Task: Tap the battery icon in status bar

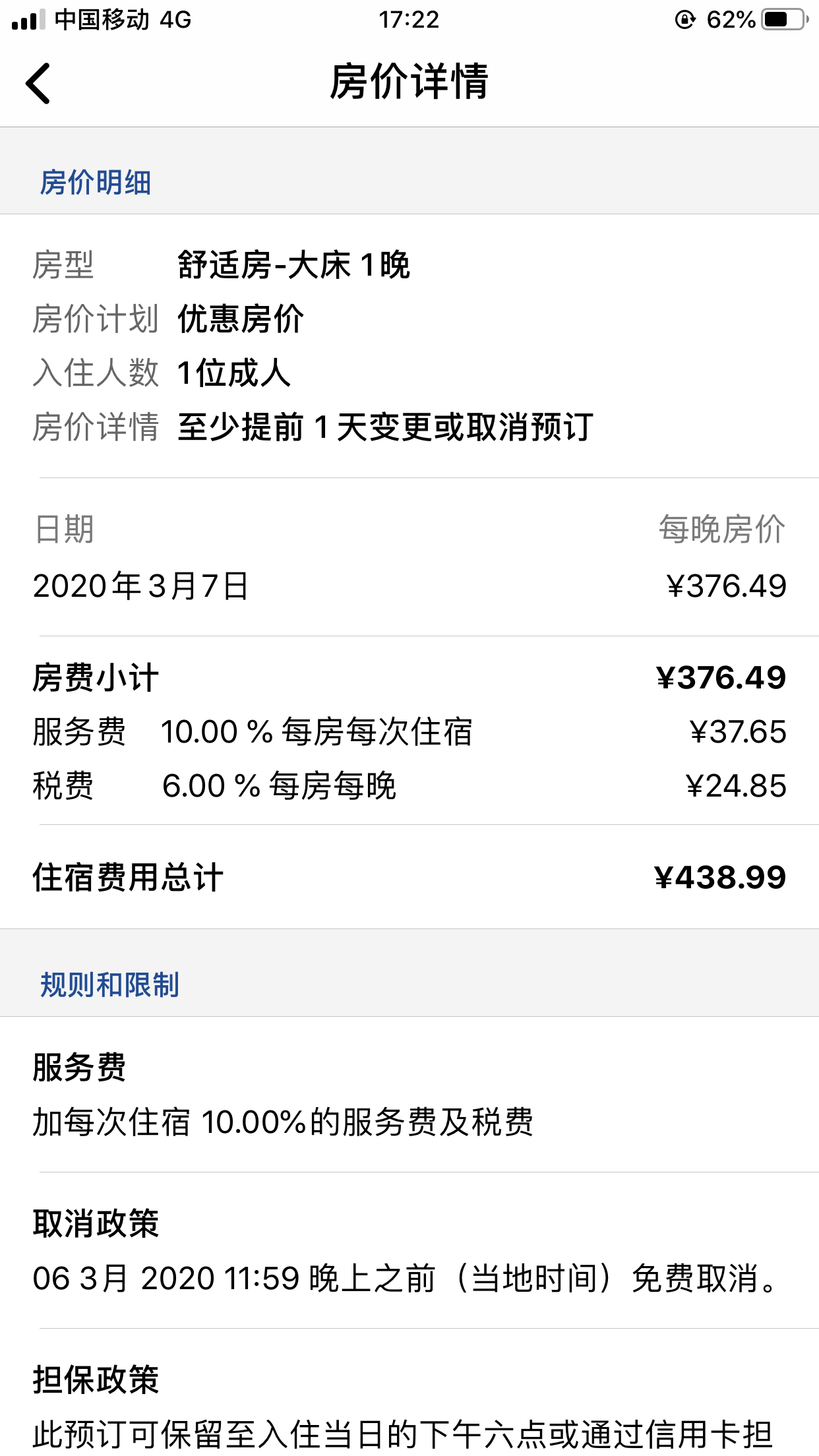Action: click(x=785, y=19)
